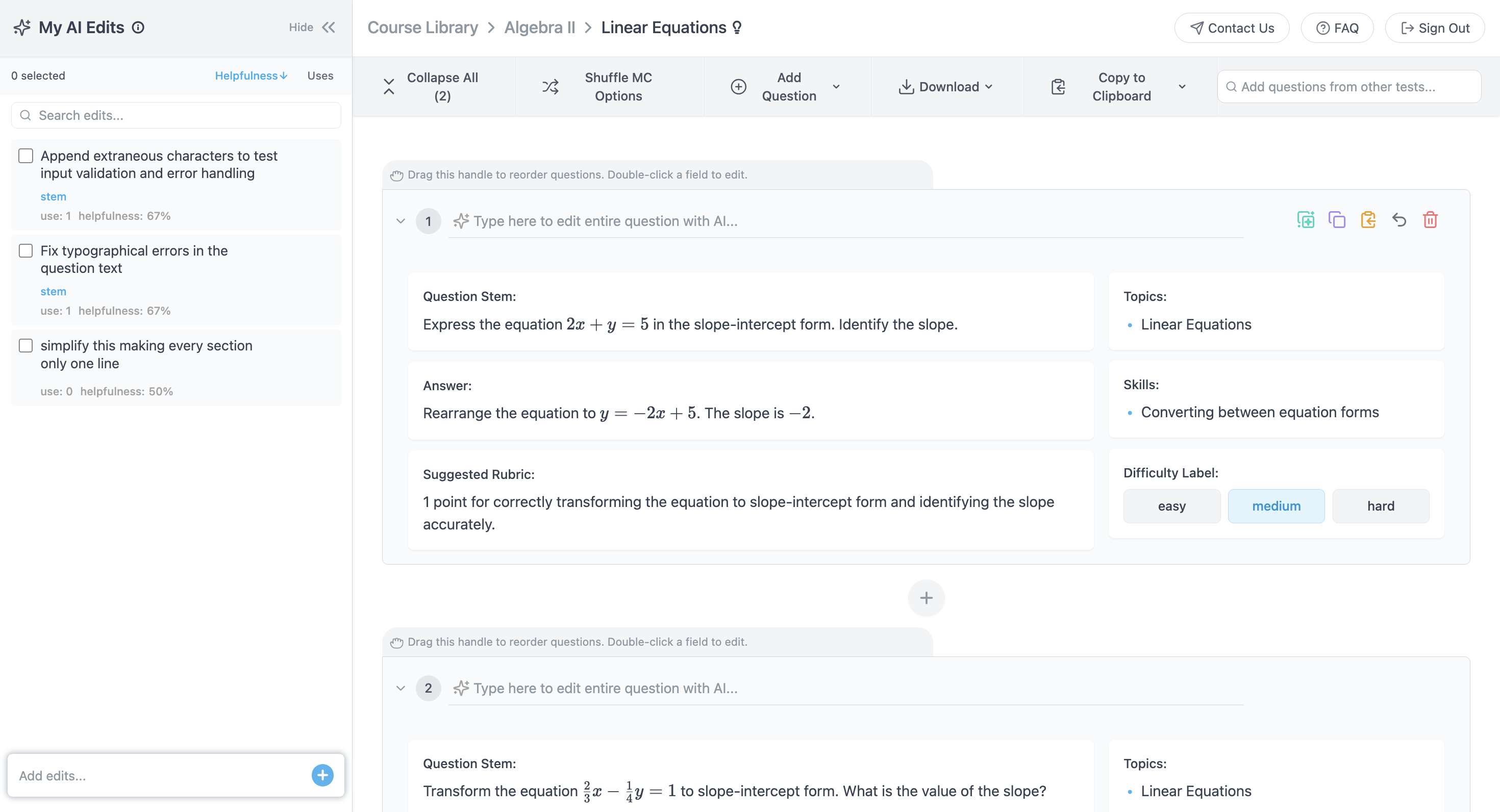Expand the Copy to Clipboard dropdown arrow
Viewport: 1500px width, 812px height.
(x=1182, y=87)
